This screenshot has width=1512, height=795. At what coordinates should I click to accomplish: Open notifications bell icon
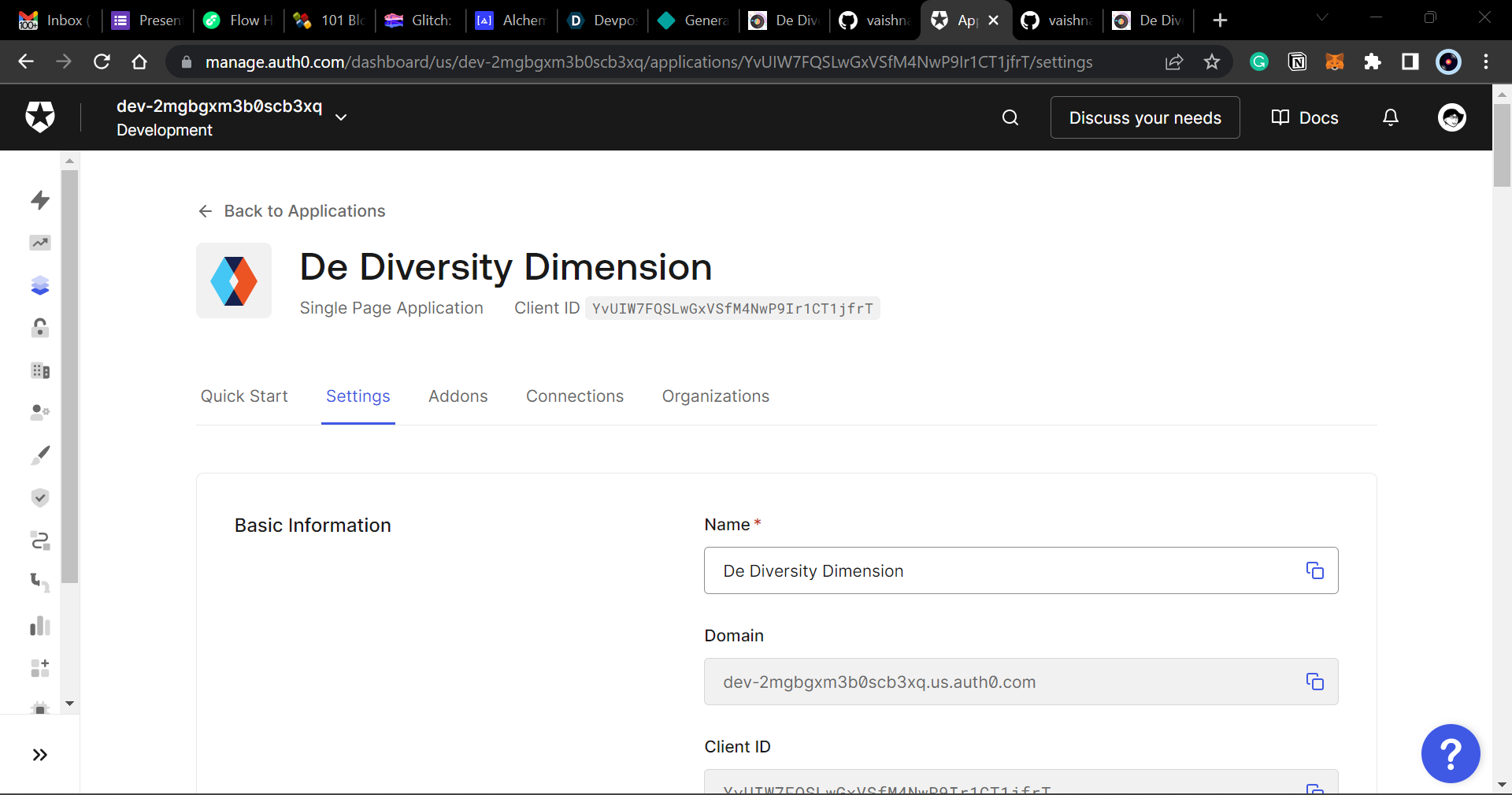(1391, 117)
